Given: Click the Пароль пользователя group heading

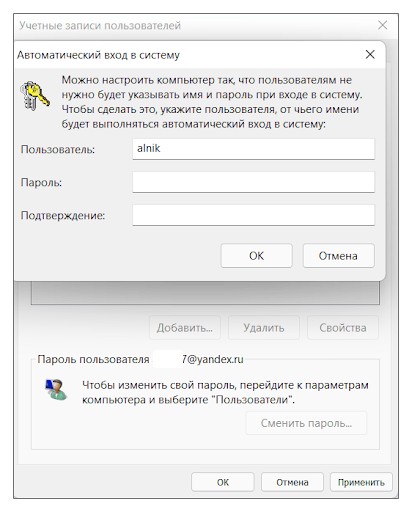Looking at the screenshot, I should point(140,359).
